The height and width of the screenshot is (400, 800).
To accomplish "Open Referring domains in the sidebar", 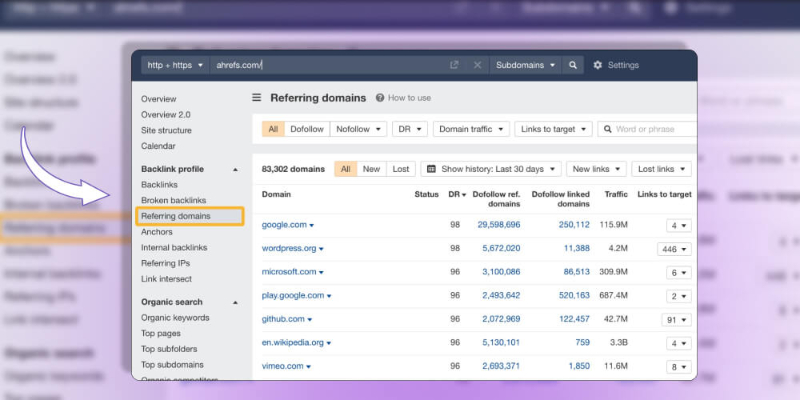I will (x=190, y=216).
